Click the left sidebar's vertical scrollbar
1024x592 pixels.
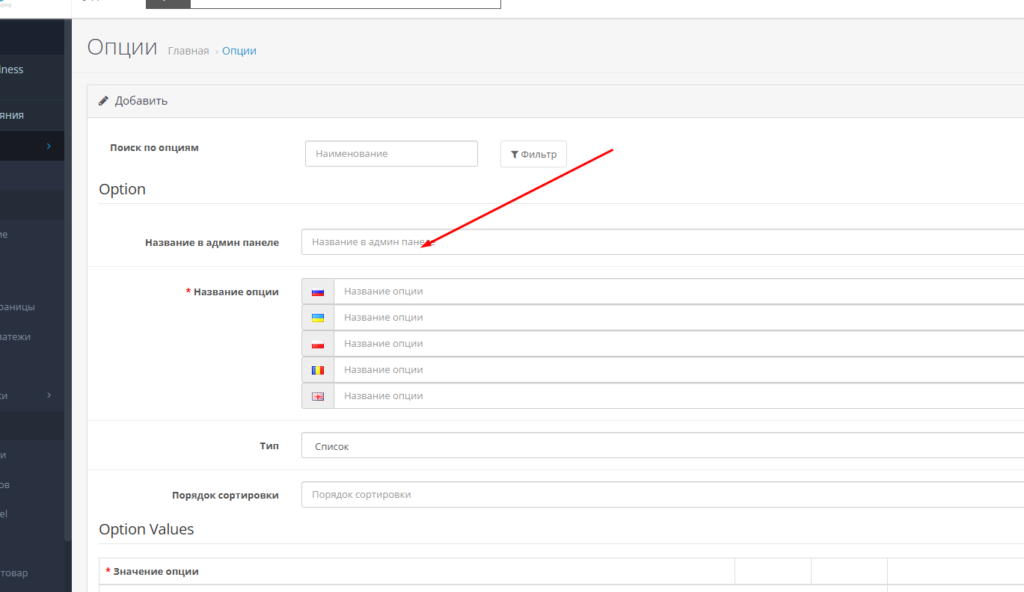point(68,300)
